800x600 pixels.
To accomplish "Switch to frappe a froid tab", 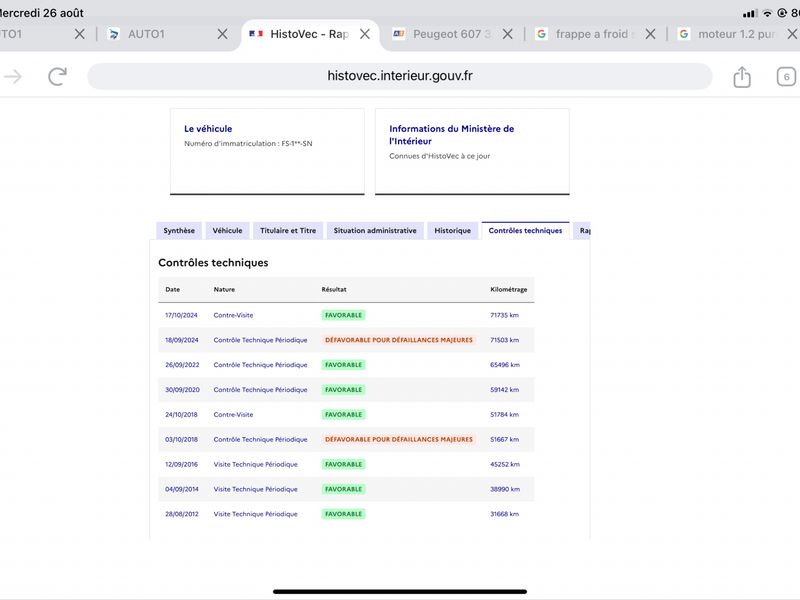I will (594, 34).
